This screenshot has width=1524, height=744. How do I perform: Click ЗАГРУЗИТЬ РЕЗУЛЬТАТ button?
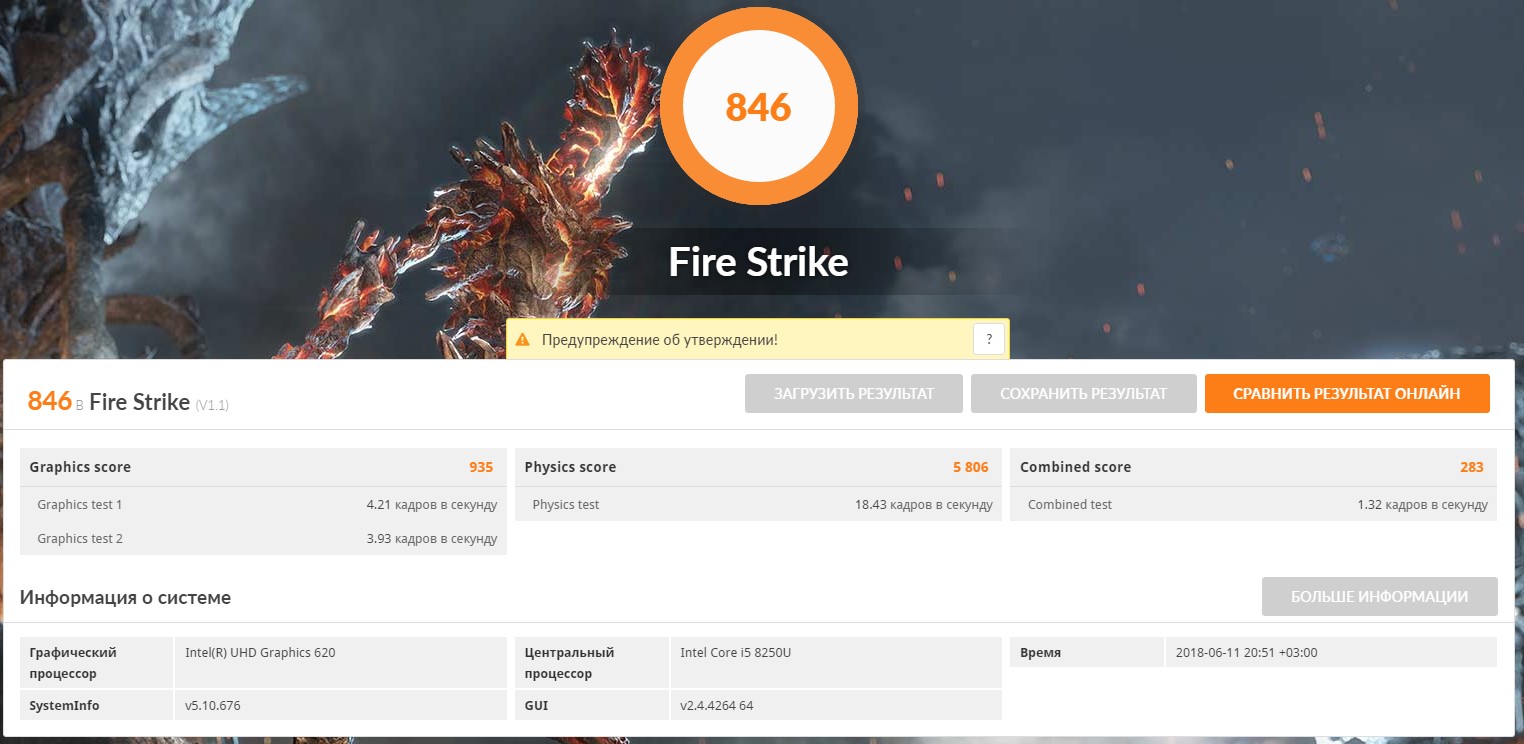(854, 394)
